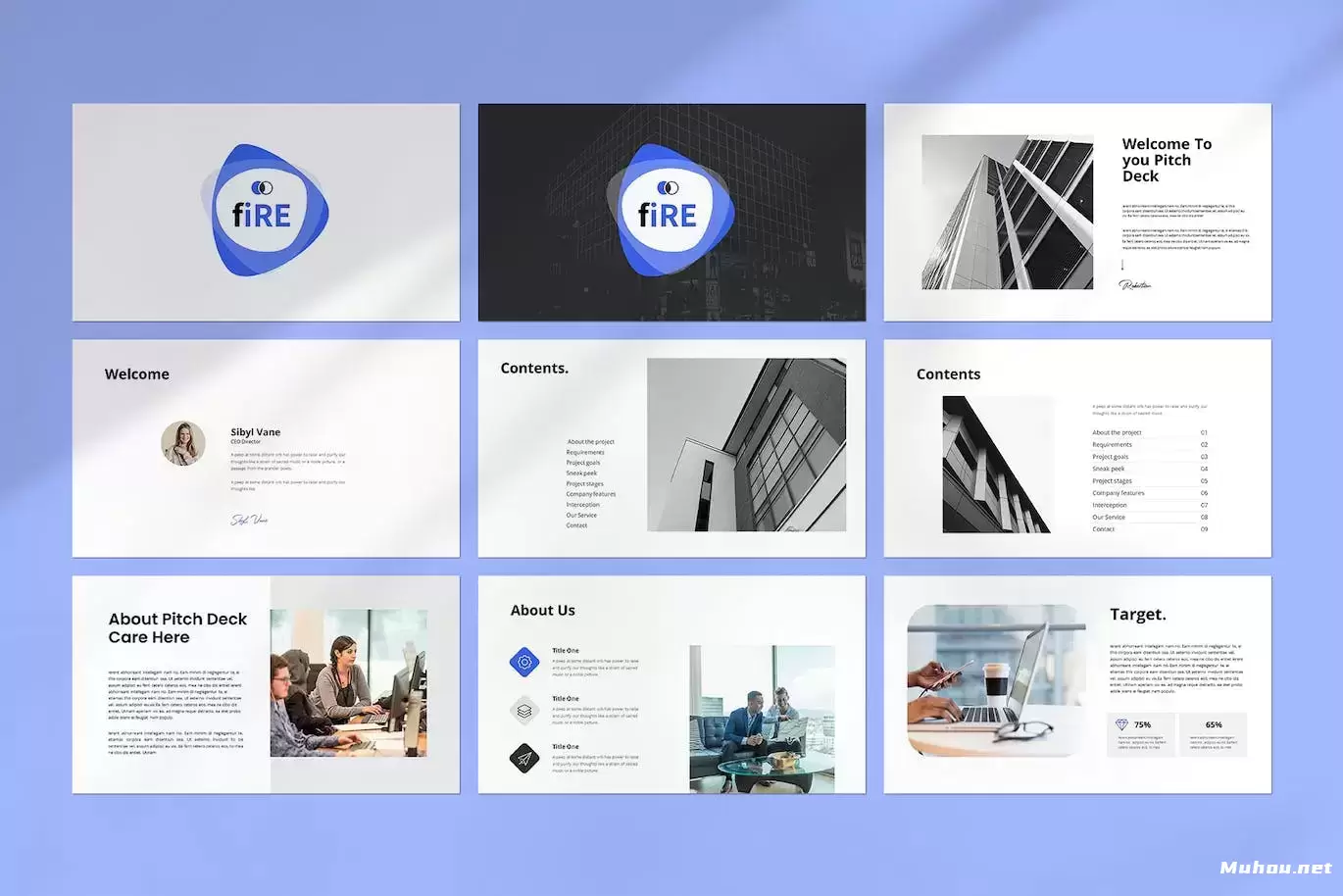Select the office workers photo in About Pitch Deck

[x=349, y=683]
